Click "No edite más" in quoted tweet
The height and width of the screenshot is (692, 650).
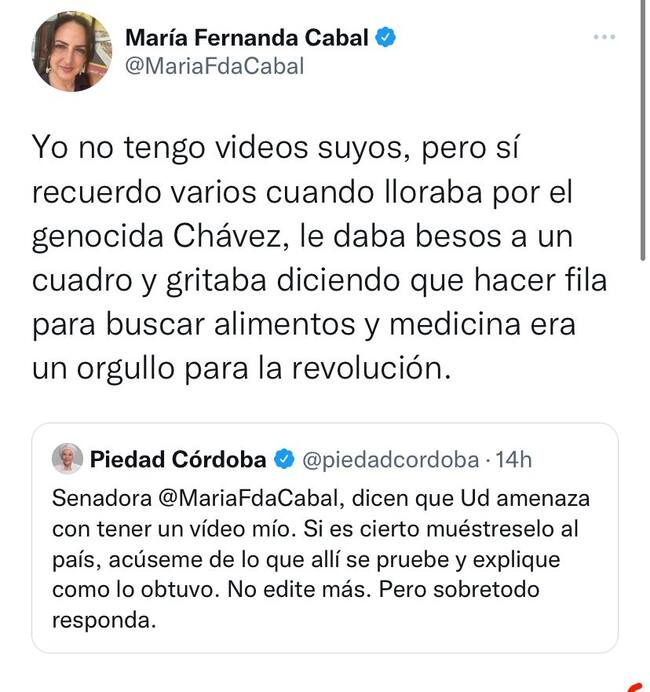(x=299, y=590)
